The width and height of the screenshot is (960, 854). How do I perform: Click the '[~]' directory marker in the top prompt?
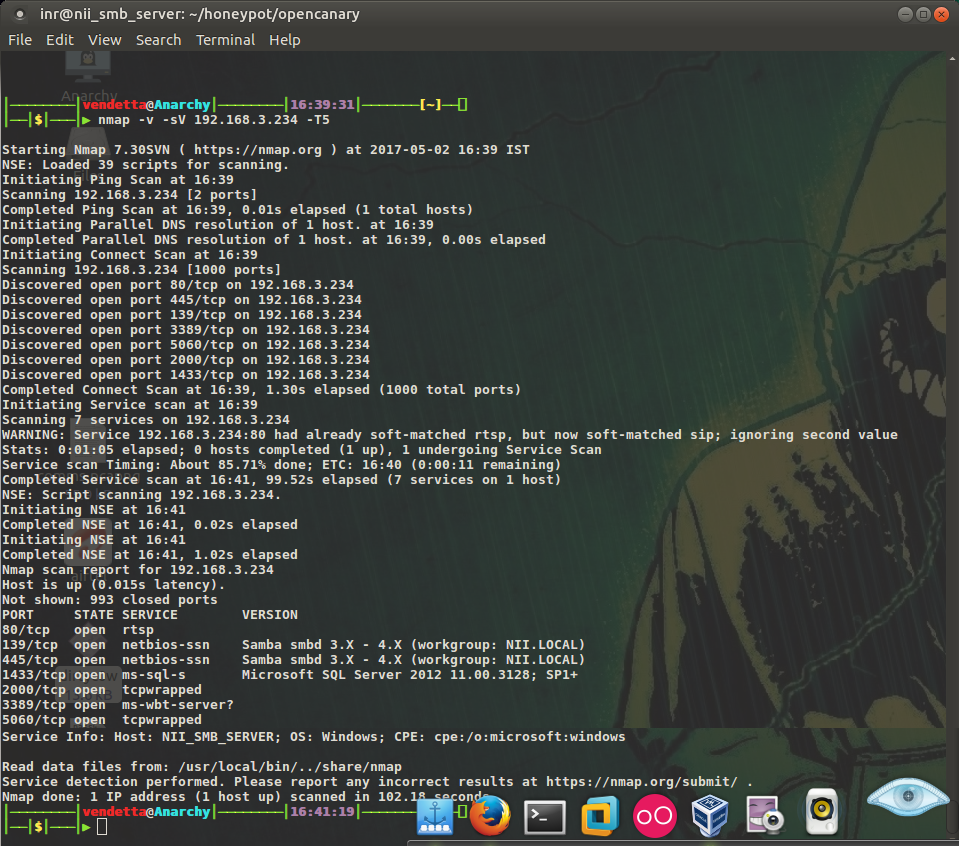430,105
